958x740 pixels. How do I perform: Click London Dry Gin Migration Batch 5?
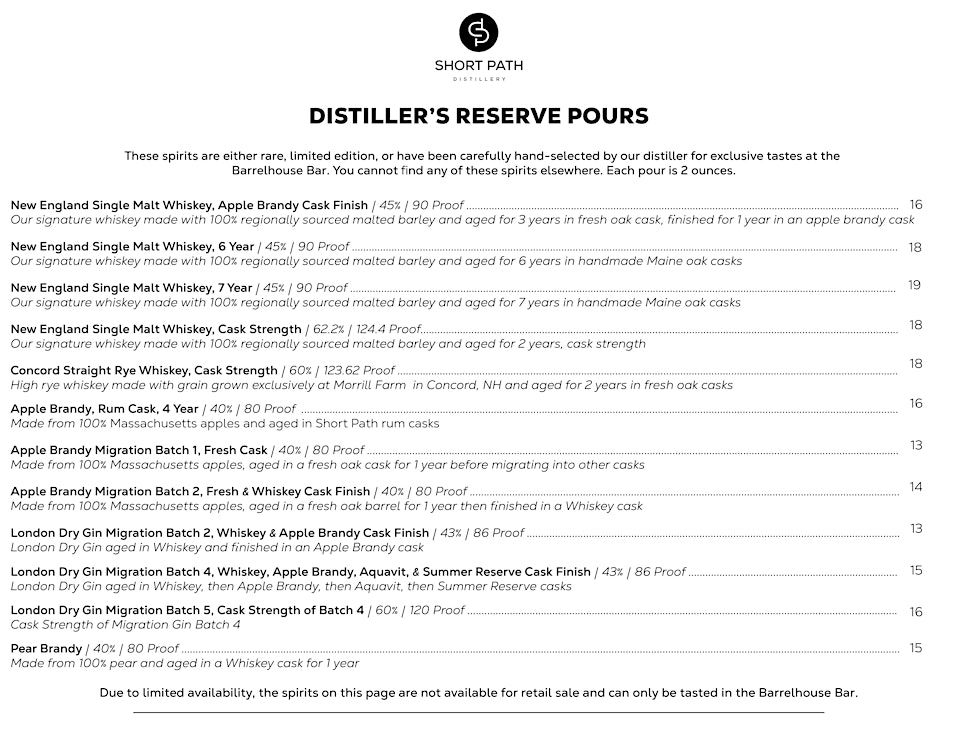tap(187, 610)
